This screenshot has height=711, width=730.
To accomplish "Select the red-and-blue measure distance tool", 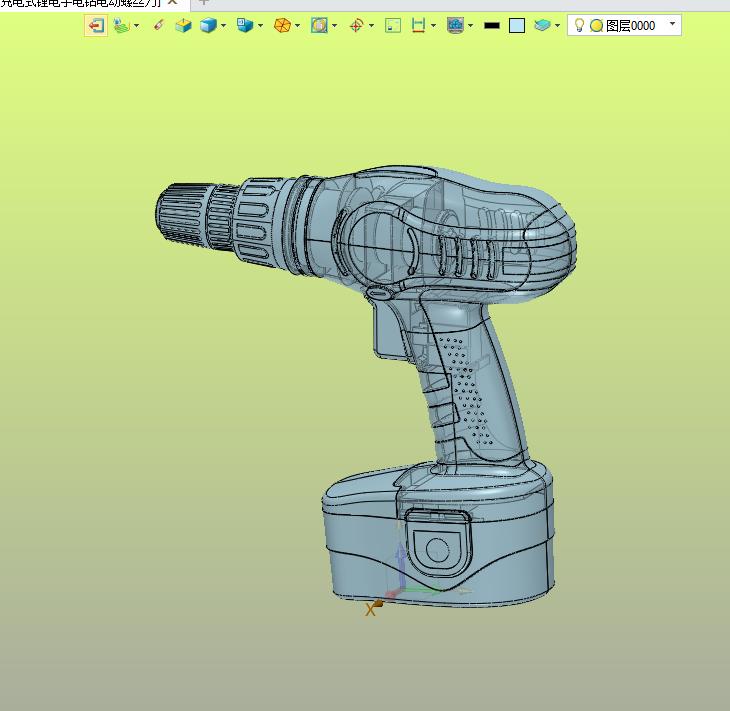I will click(x=419, y=25).
